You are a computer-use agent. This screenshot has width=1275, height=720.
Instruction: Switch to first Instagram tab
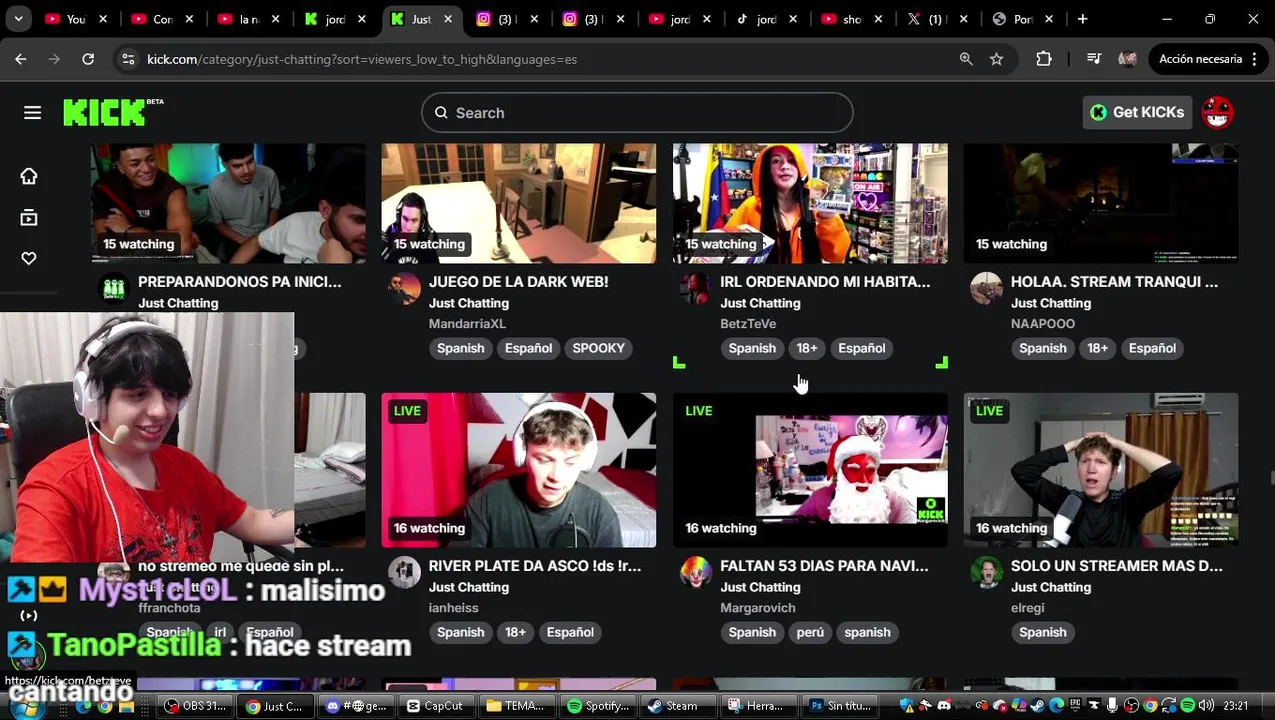click(508, 19)
